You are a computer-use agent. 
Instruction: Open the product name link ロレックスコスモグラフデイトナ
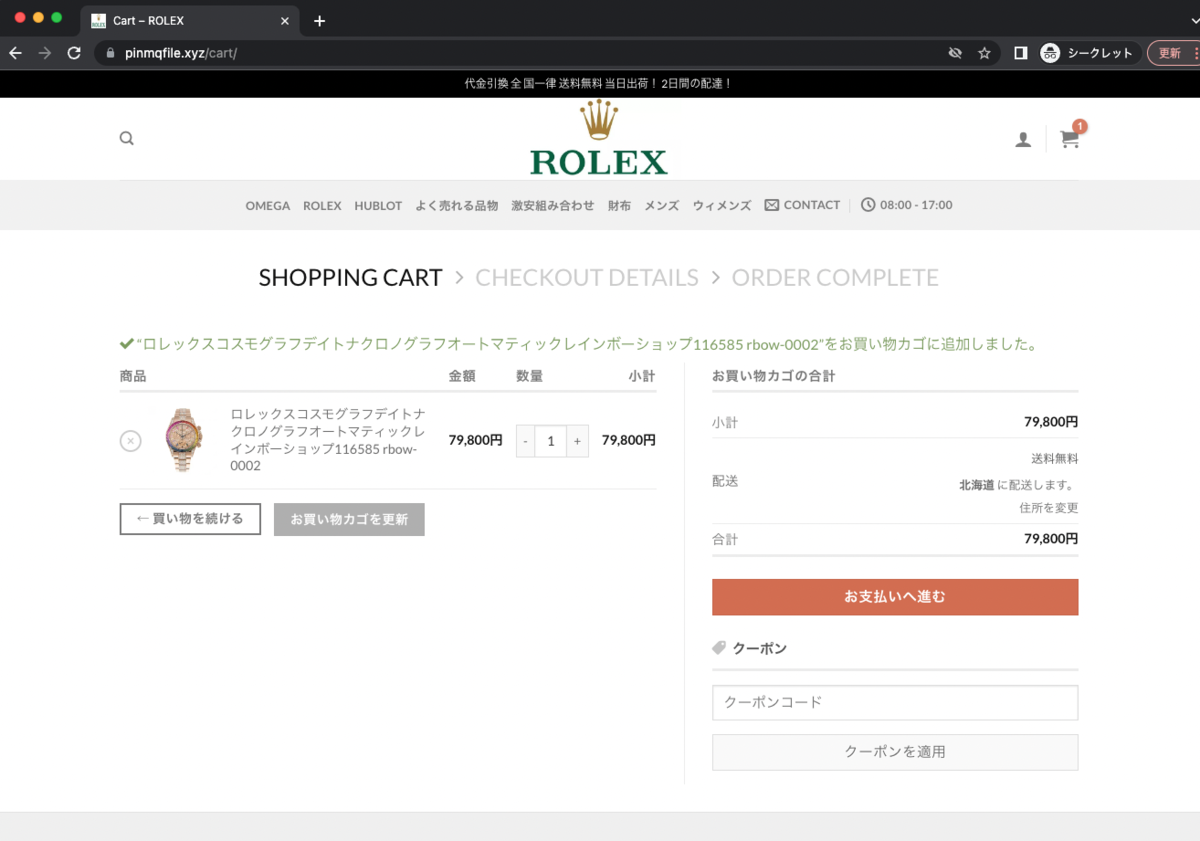[x=328, y=440]
